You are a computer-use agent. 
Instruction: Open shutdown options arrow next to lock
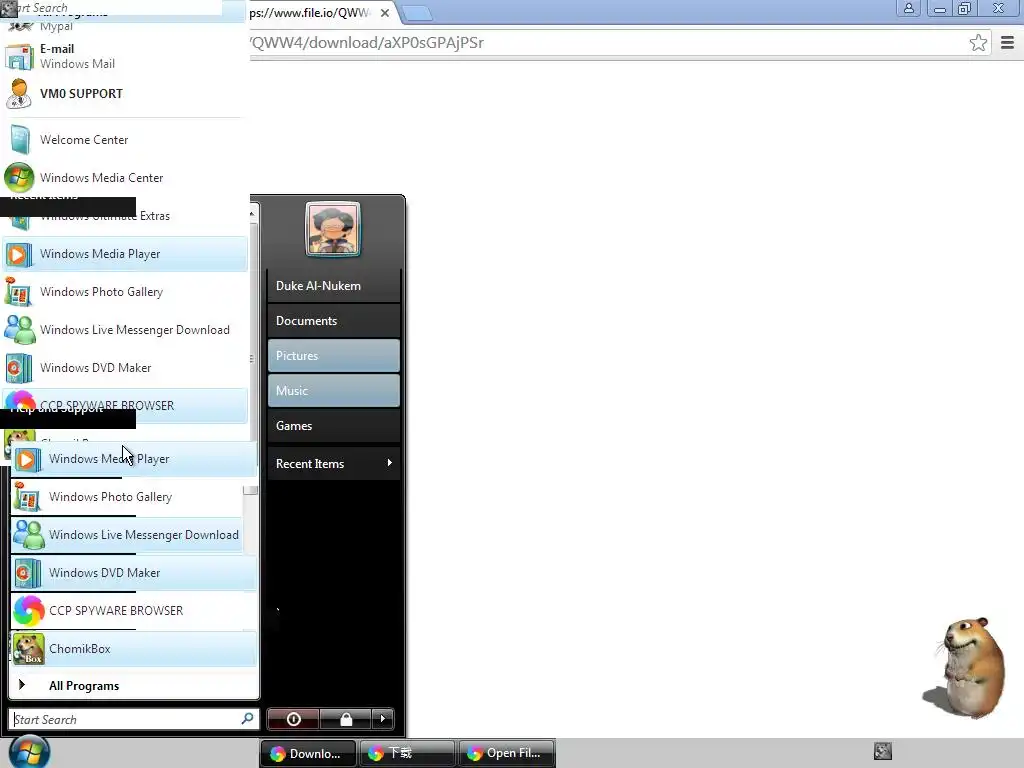click(x=383, y=719)
